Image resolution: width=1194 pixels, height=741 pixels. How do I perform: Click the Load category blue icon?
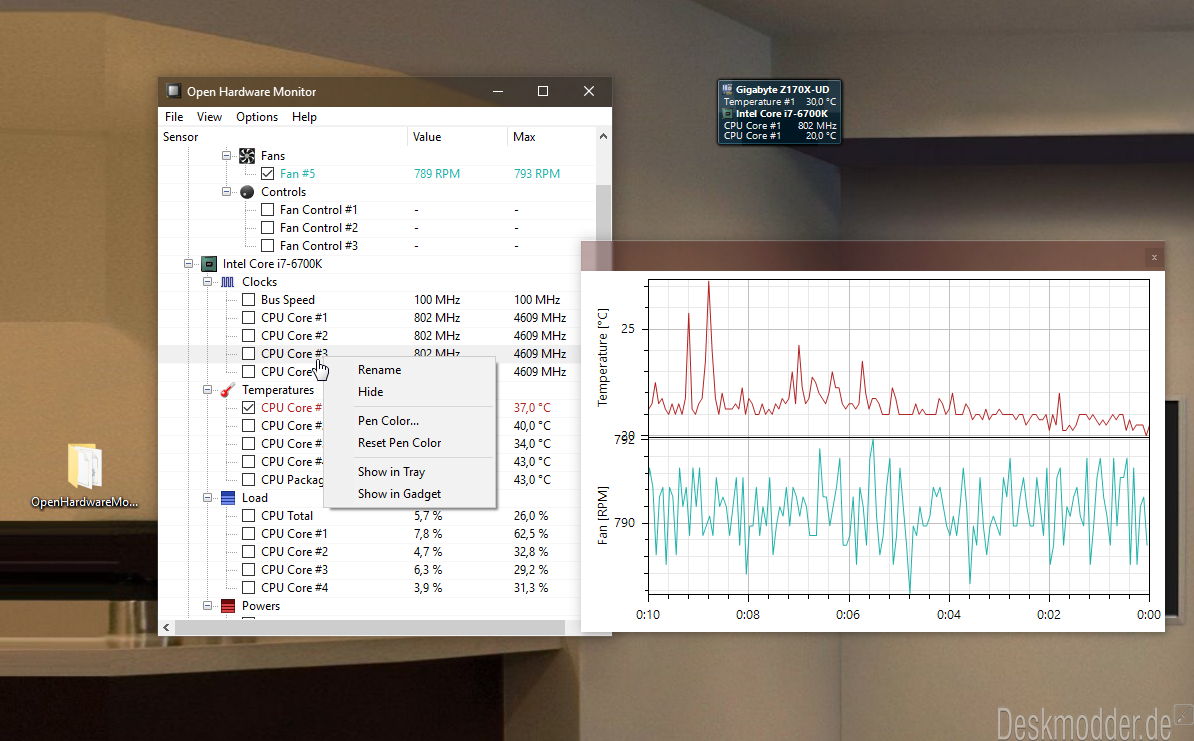click(x=228, y=498)
